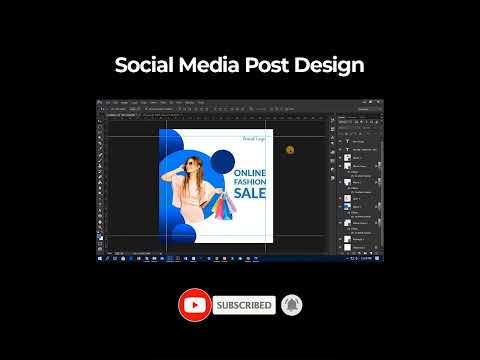
Task: Click the 'Brand Logo' text on canvas
Action: point(254,138)
